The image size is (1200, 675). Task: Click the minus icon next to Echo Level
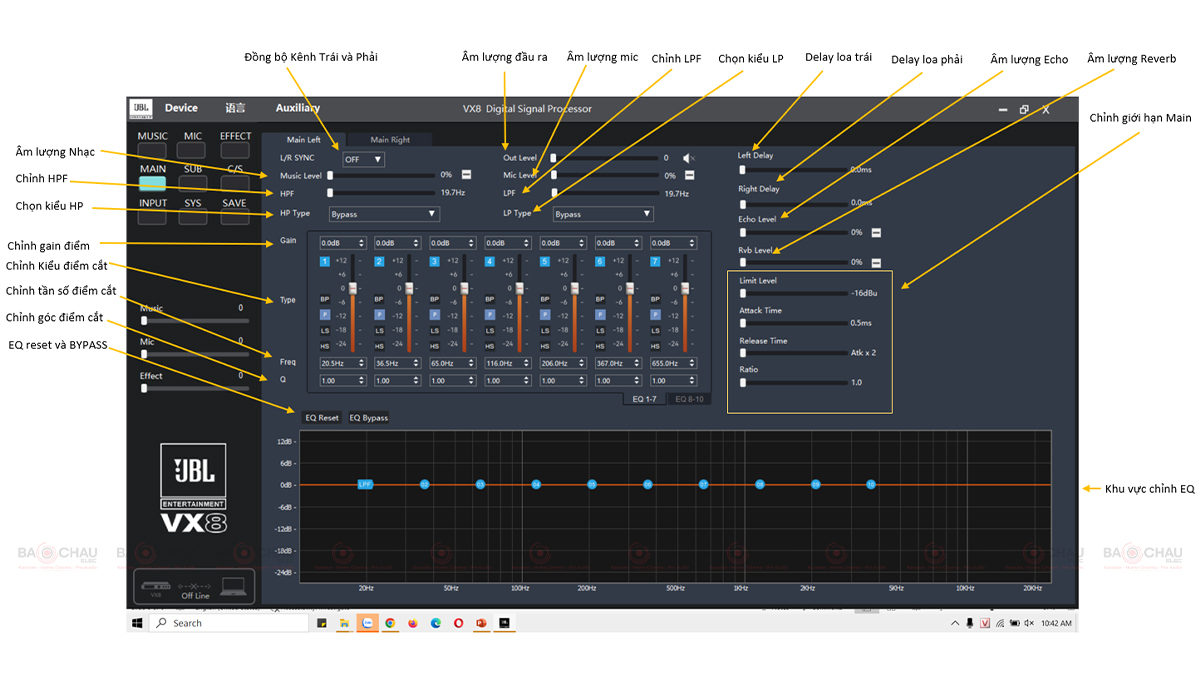(x=876, y=232)
